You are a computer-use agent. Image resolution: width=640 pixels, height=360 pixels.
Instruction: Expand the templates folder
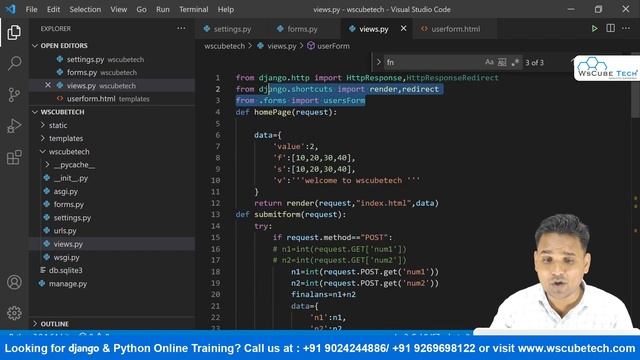[x=65, y=138]
